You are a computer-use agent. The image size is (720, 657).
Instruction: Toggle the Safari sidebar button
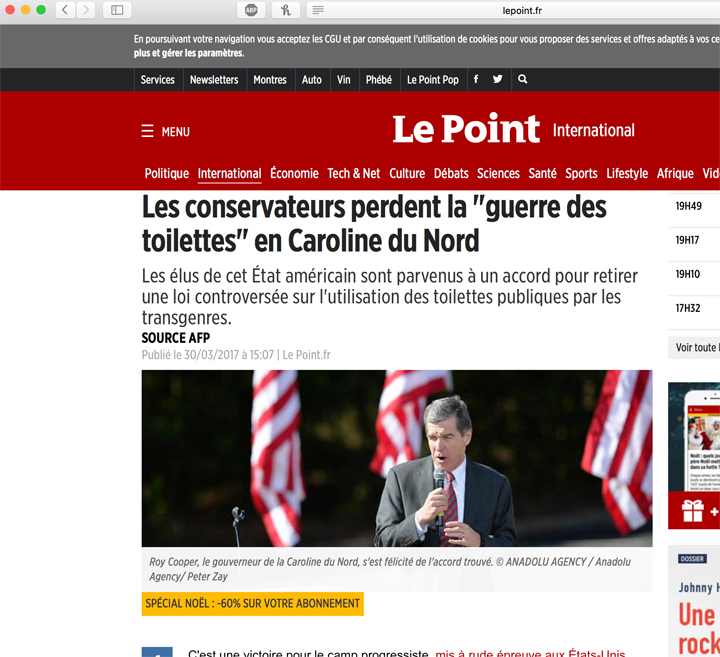[117, 10]
